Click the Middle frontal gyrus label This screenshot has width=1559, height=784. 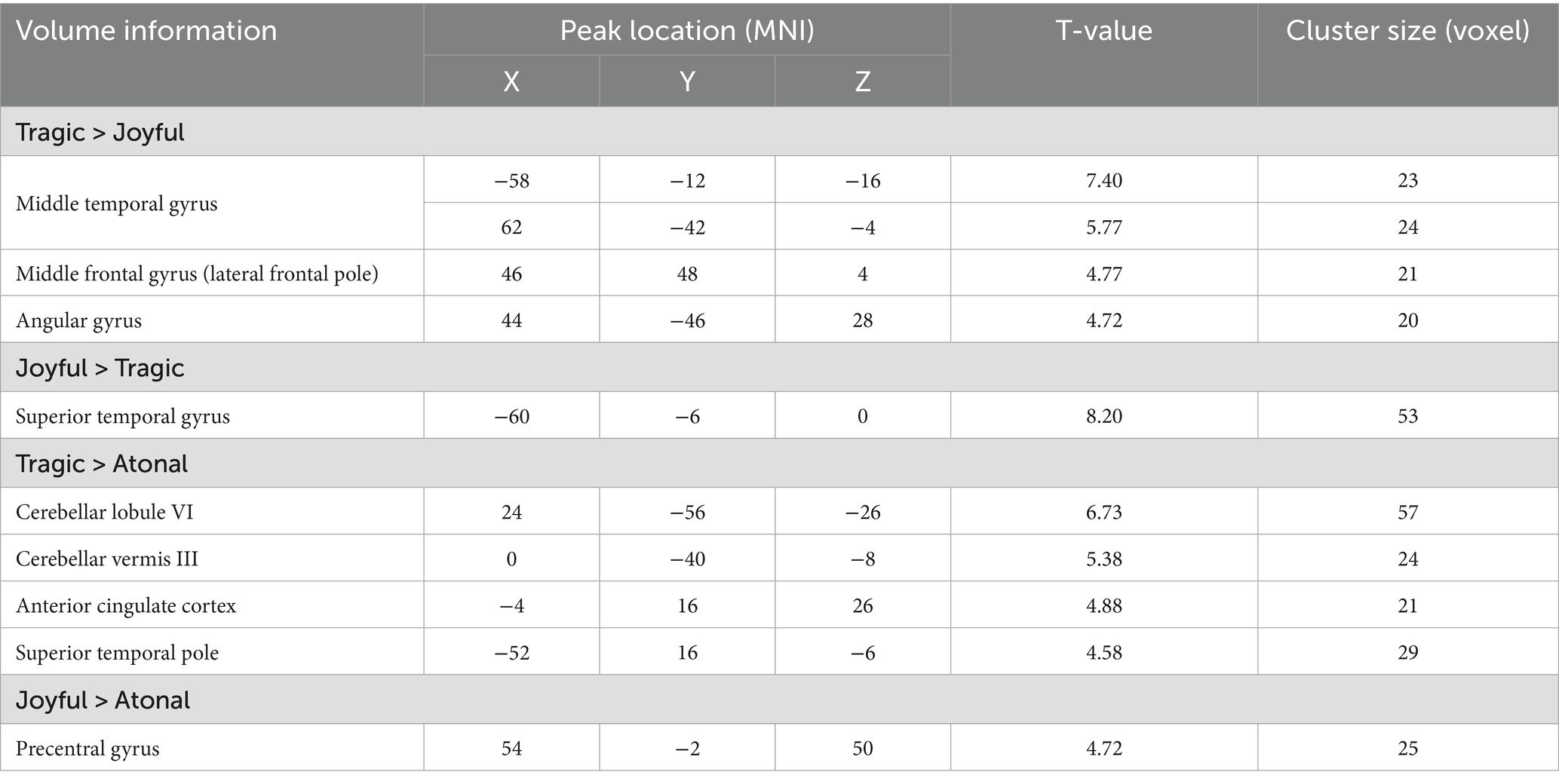(x=197, y=274)
